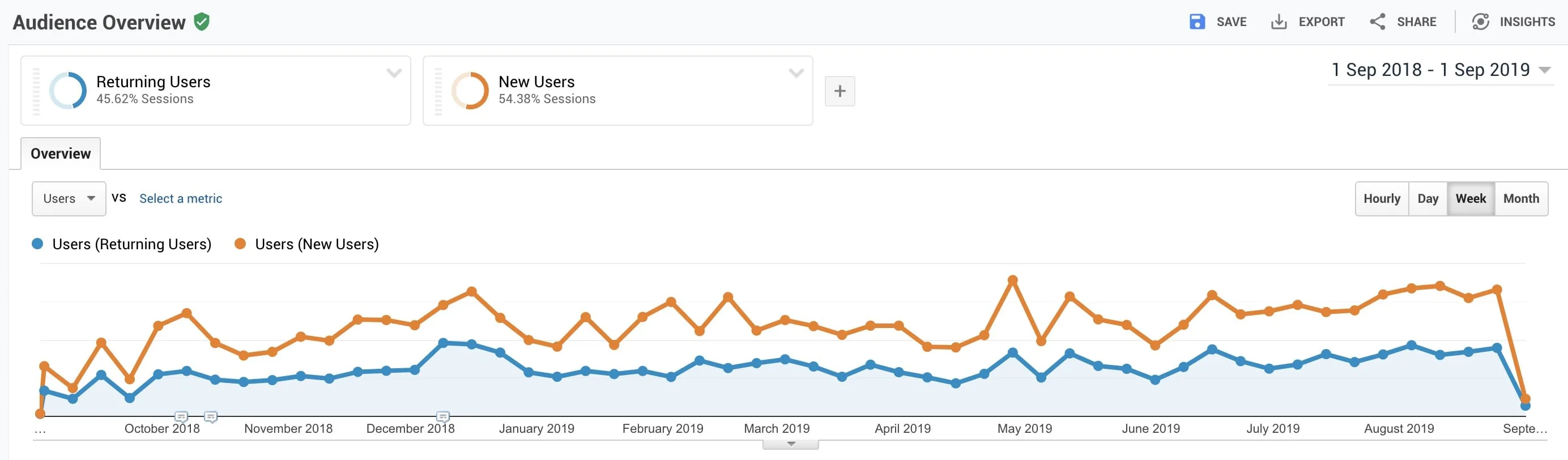Click the SAVE label
This screenshot has width=1568, height=460.
tap(1232, 22)
